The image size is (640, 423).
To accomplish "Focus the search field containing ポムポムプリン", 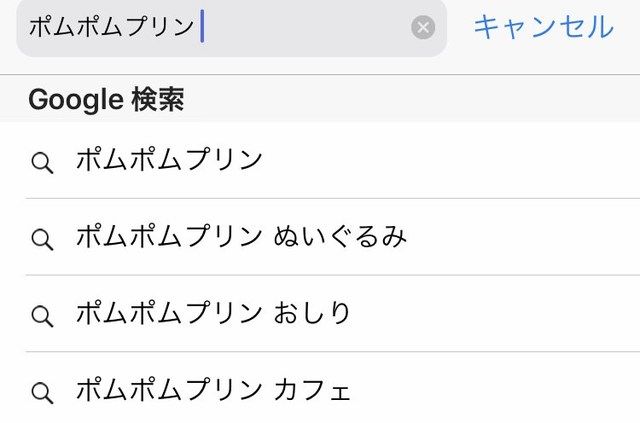I will (231, 27).
